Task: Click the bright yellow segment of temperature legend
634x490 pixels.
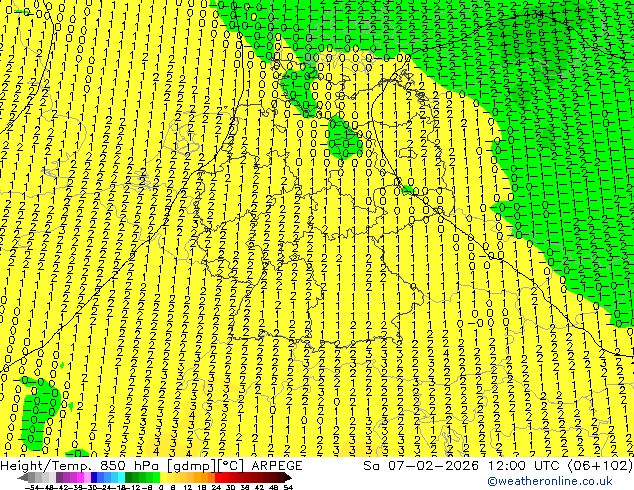Action: coord(163,477)
